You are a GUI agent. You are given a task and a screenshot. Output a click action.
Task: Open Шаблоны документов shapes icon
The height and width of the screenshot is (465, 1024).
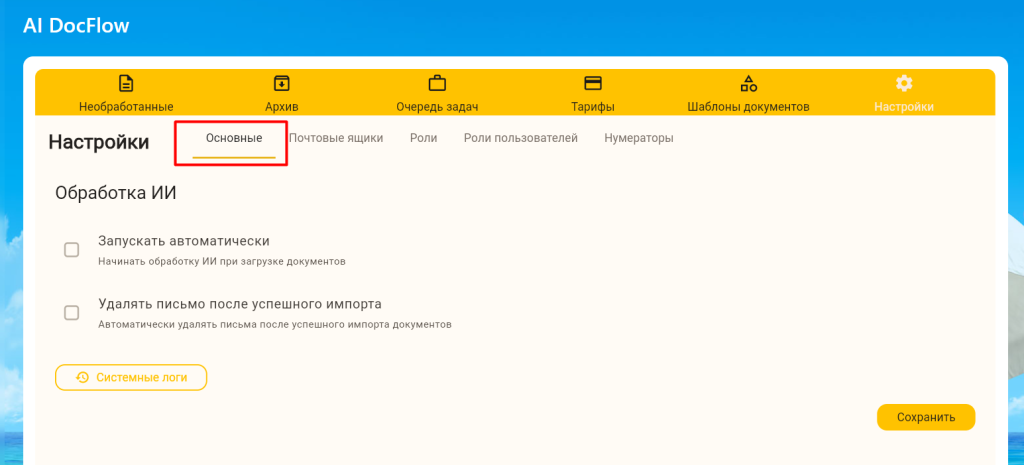pos(748,83)
